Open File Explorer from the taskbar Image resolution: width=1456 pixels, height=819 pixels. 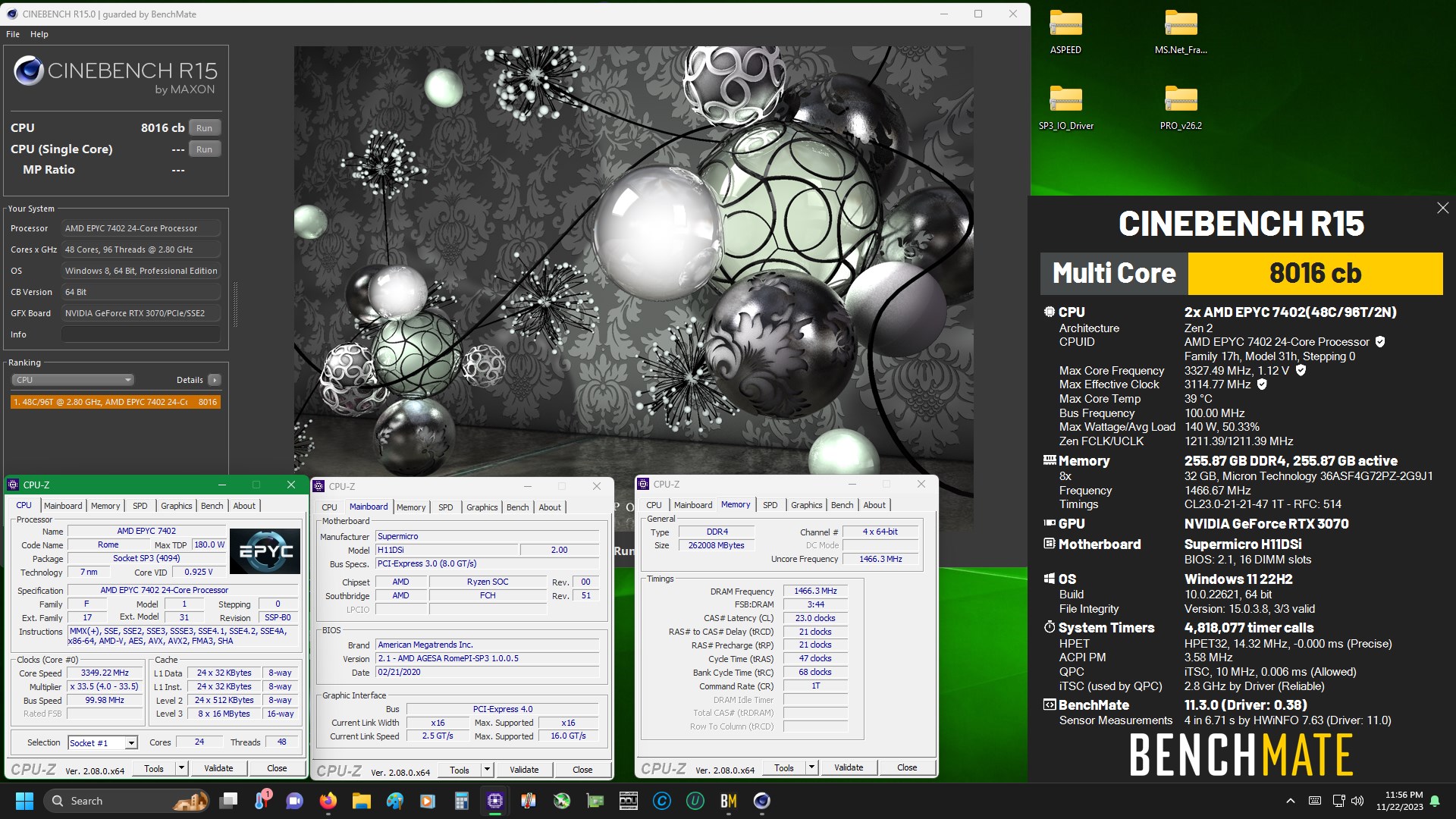click(361, 801)
